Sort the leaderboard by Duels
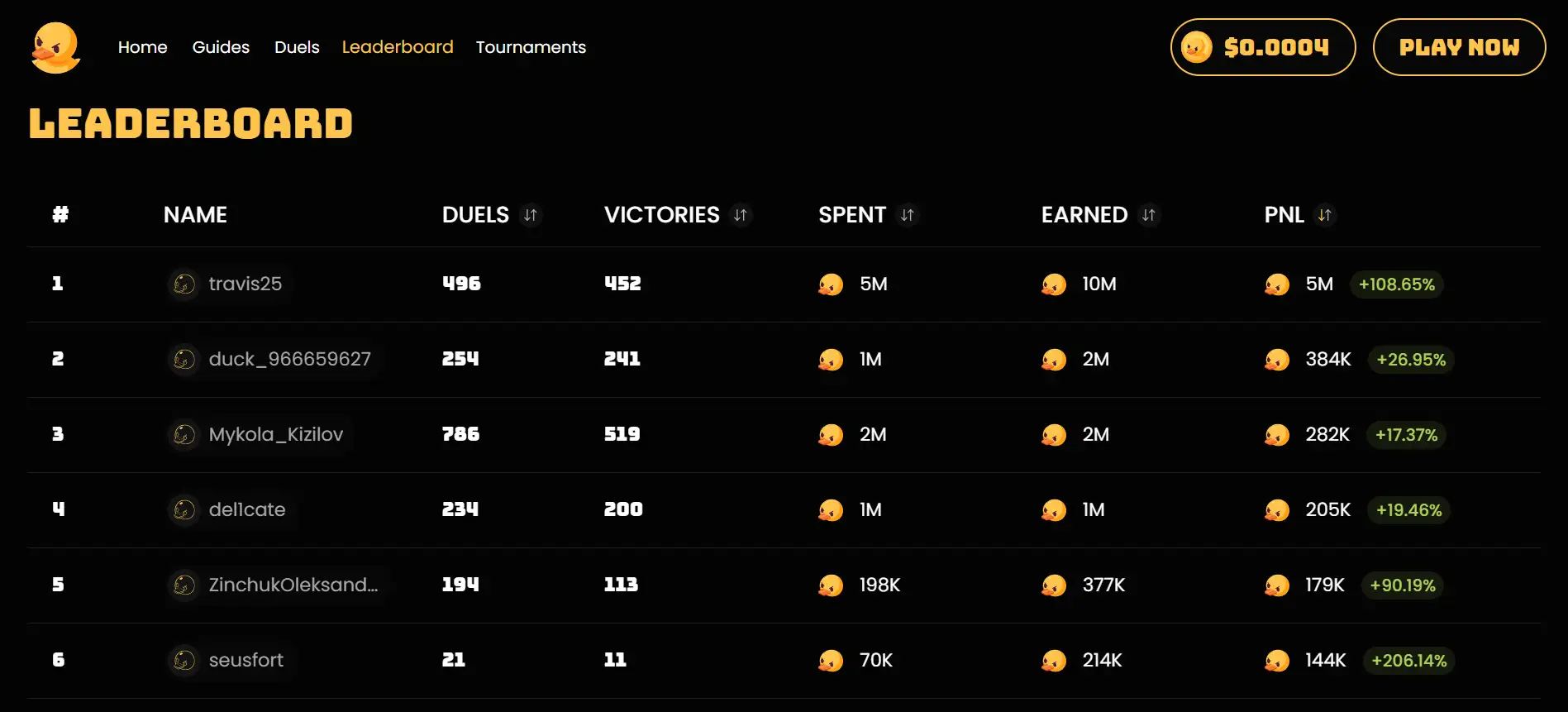 (531, 215)
